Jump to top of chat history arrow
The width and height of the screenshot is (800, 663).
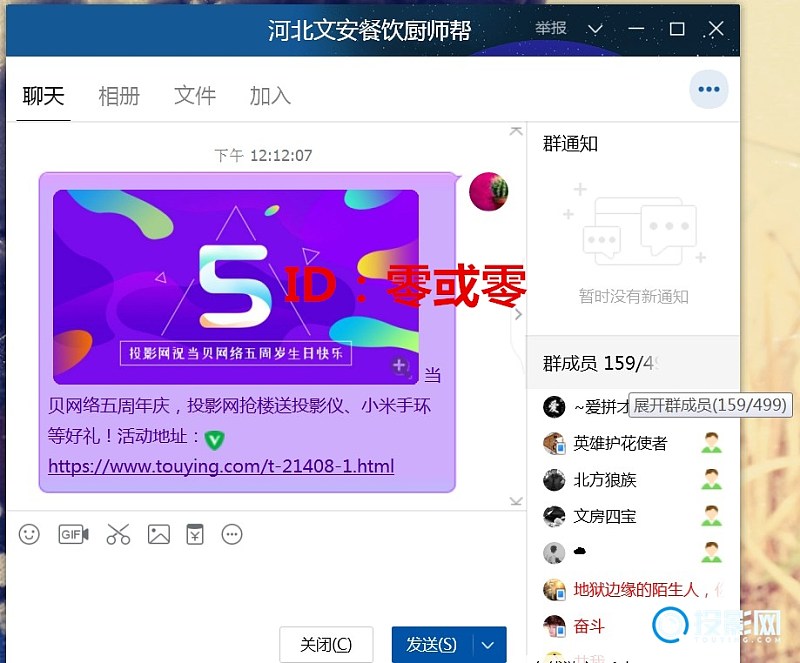516,131
